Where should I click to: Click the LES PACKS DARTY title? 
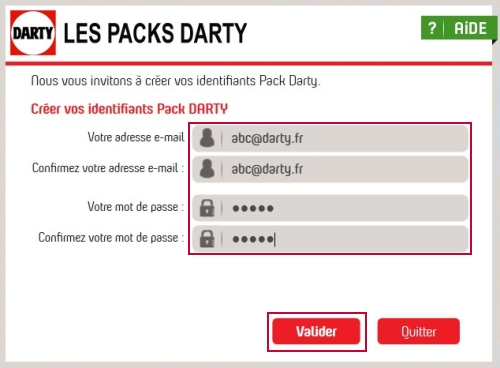pyautogui.click(x=155, y=33)
